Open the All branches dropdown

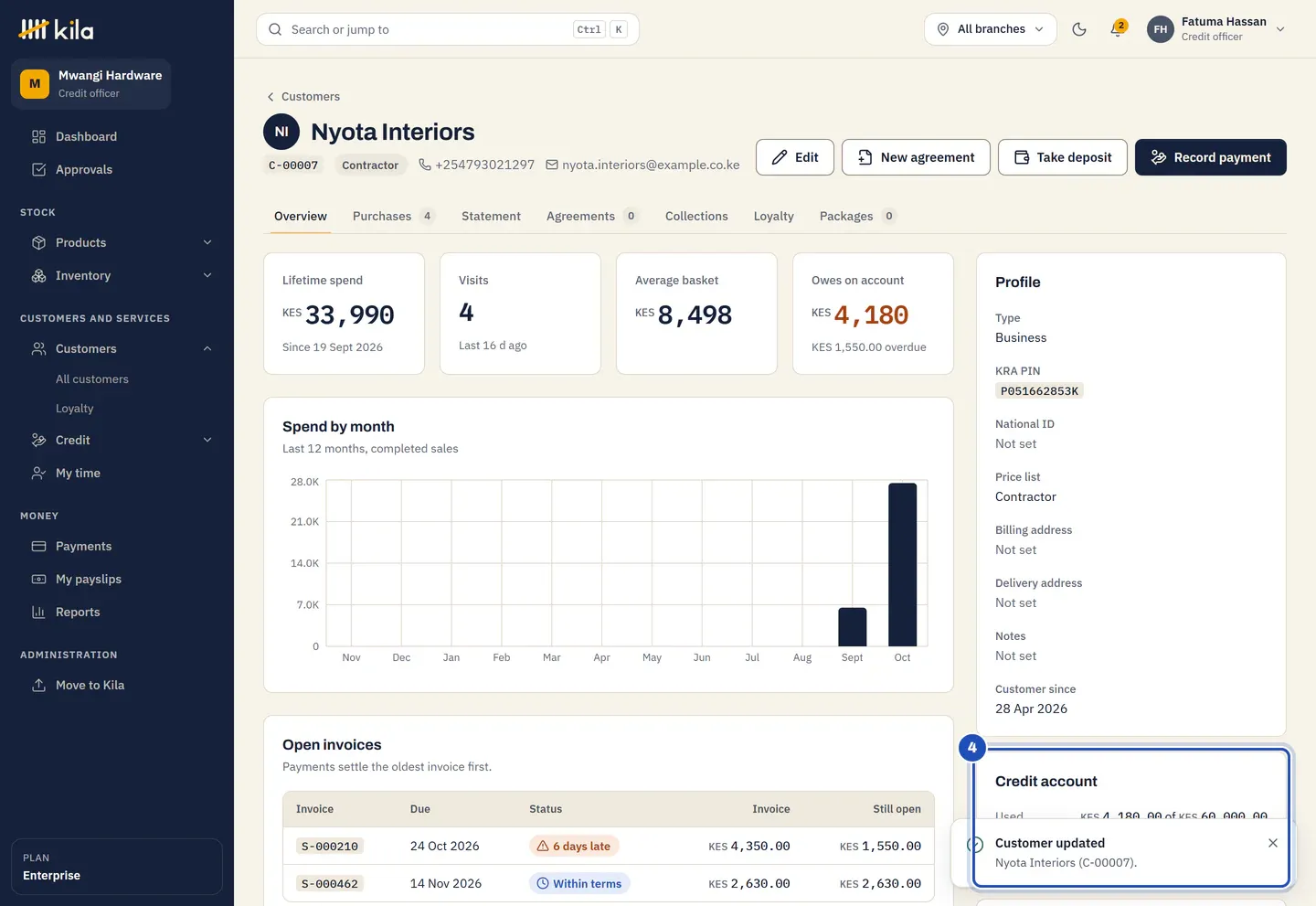click(x=991, y=29)
